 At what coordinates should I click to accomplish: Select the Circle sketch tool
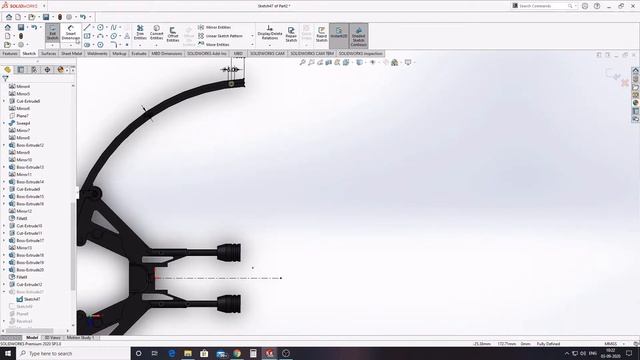click(100, 27)
